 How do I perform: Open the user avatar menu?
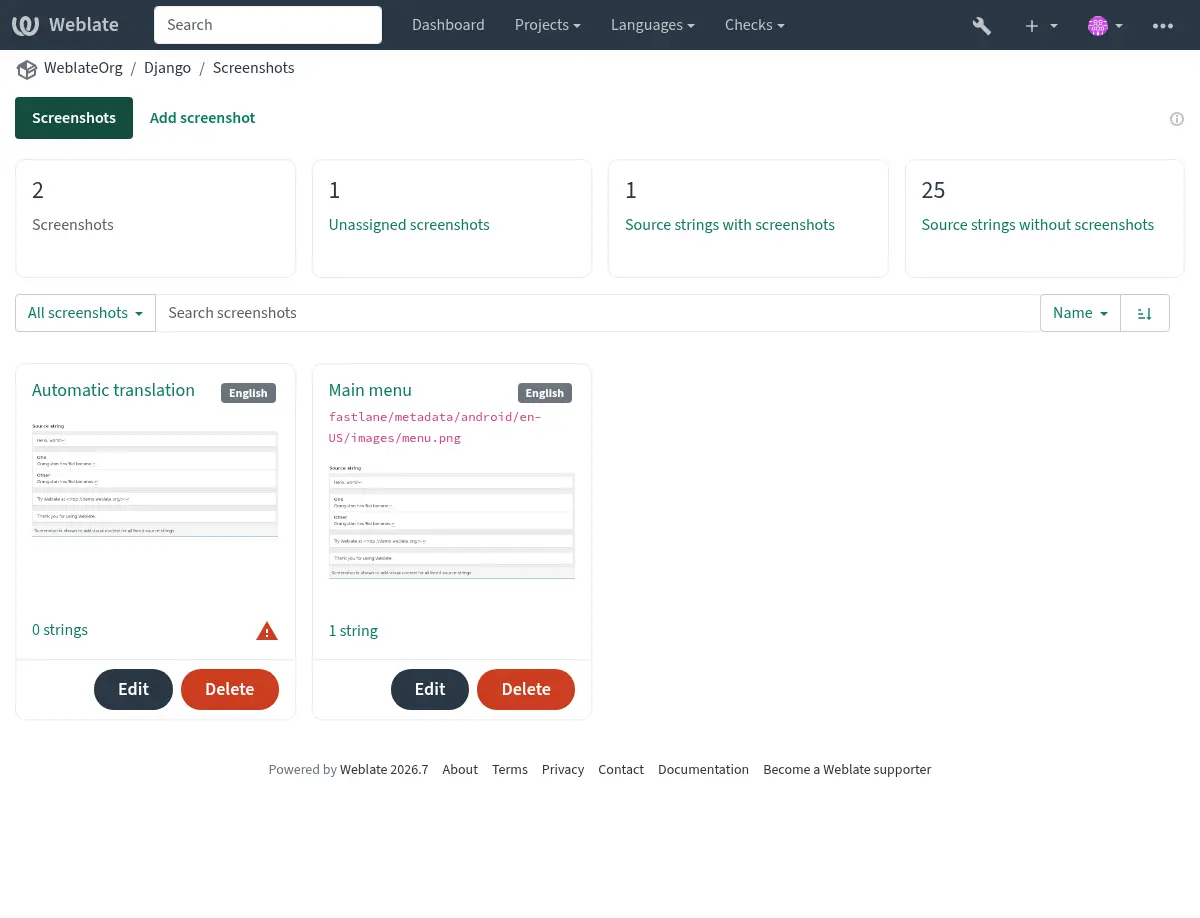coord(1105,26)
